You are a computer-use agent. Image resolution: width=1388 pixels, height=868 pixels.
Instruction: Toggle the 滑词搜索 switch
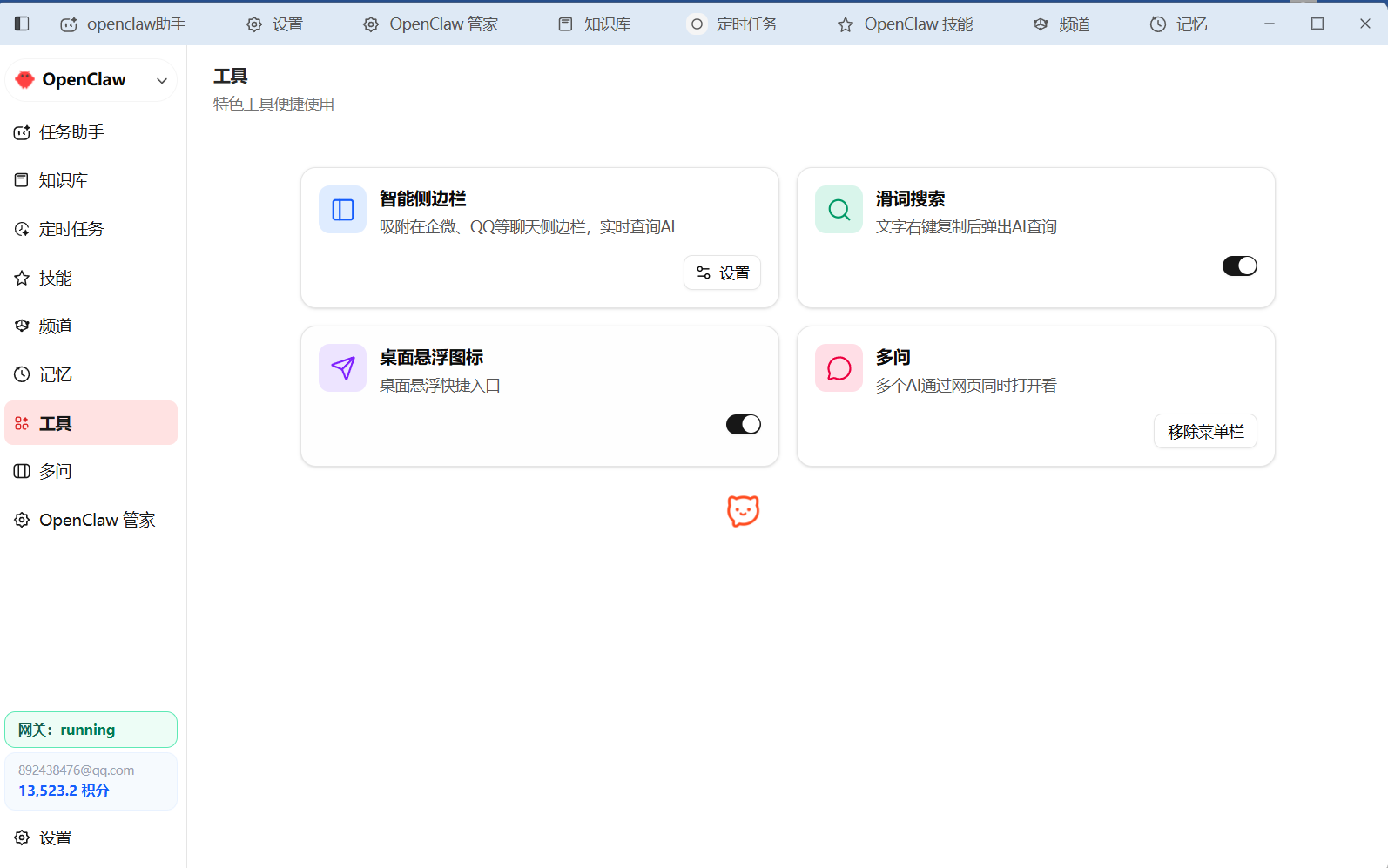tap(1240, 266)
